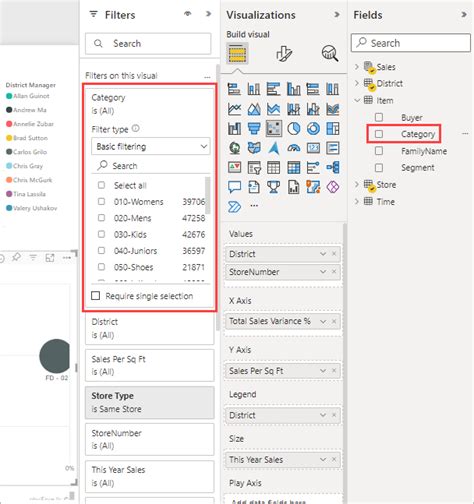Screen dimensions: 474x504
Task: Insert the decomposition tree visual
Action: coord(333,168)
